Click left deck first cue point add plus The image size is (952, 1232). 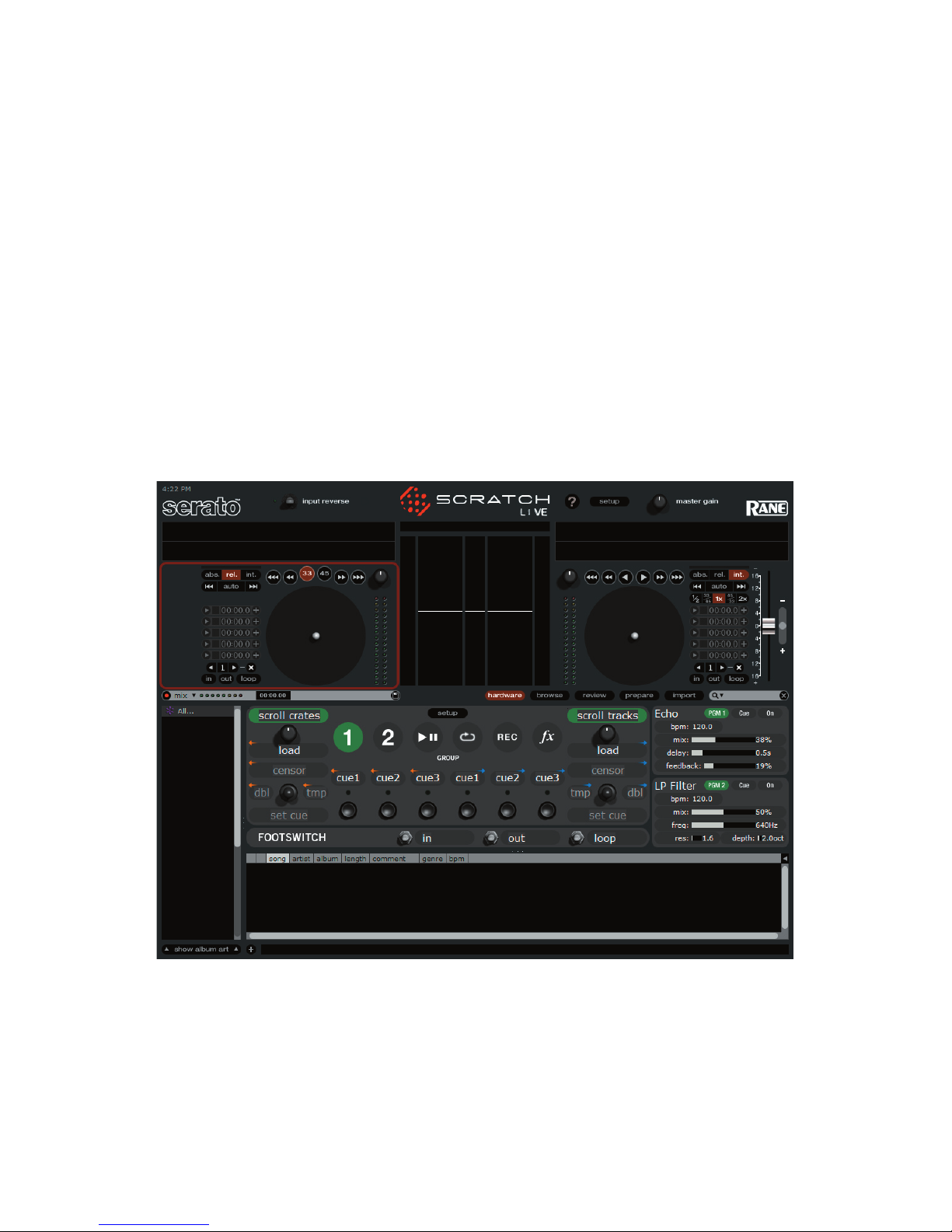(256, 611)
